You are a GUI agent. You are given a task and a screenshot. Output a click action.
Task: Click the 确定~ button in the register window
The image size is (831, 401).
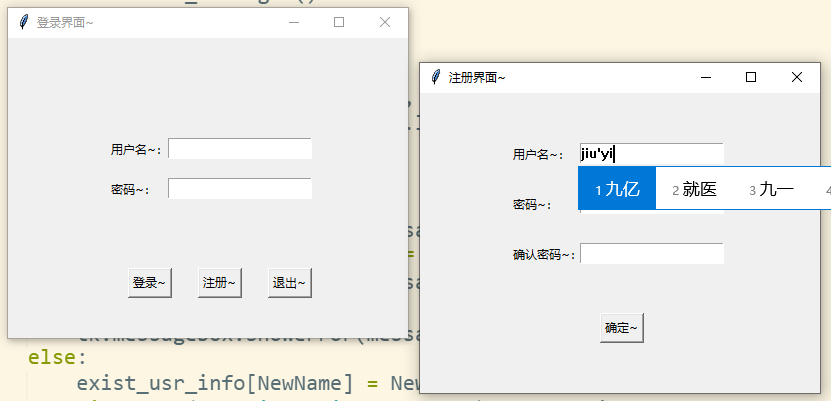tap(622, 328)
